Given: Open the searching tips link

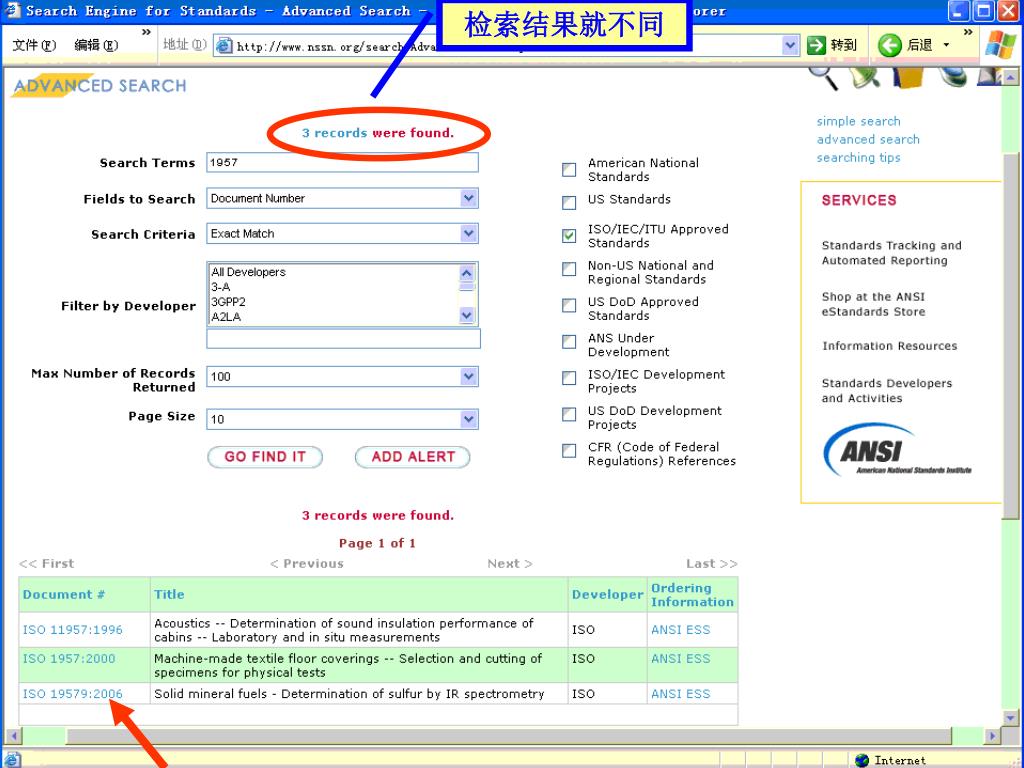Looking at the screenshot, I should (858, 158).
